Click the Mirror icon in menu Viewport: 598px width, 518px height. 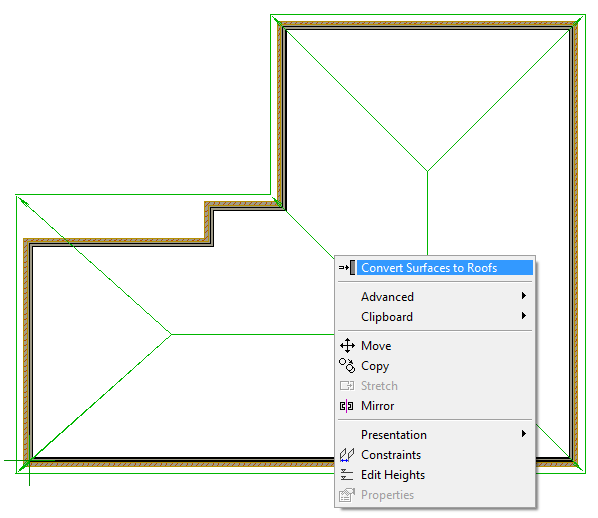pyautogui.click(x=347, y=406)
